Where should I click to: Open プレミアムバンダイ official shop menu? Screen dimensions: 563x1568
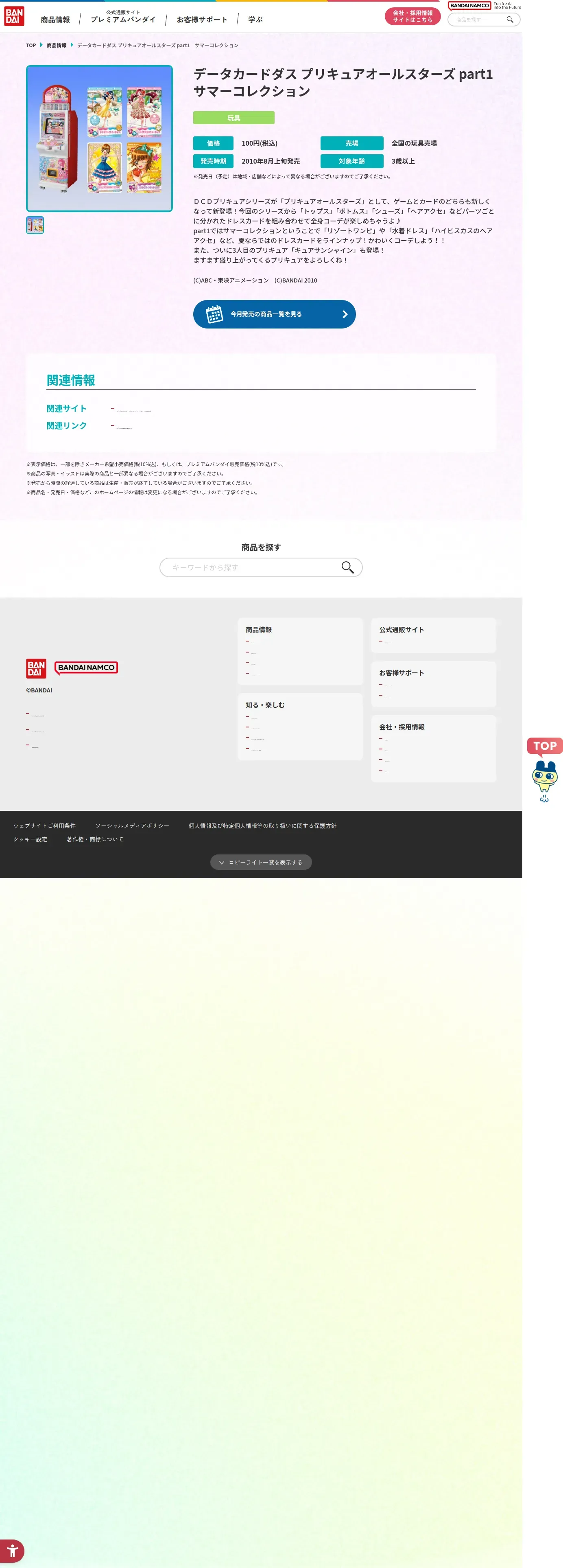click(x=123, y=16)
